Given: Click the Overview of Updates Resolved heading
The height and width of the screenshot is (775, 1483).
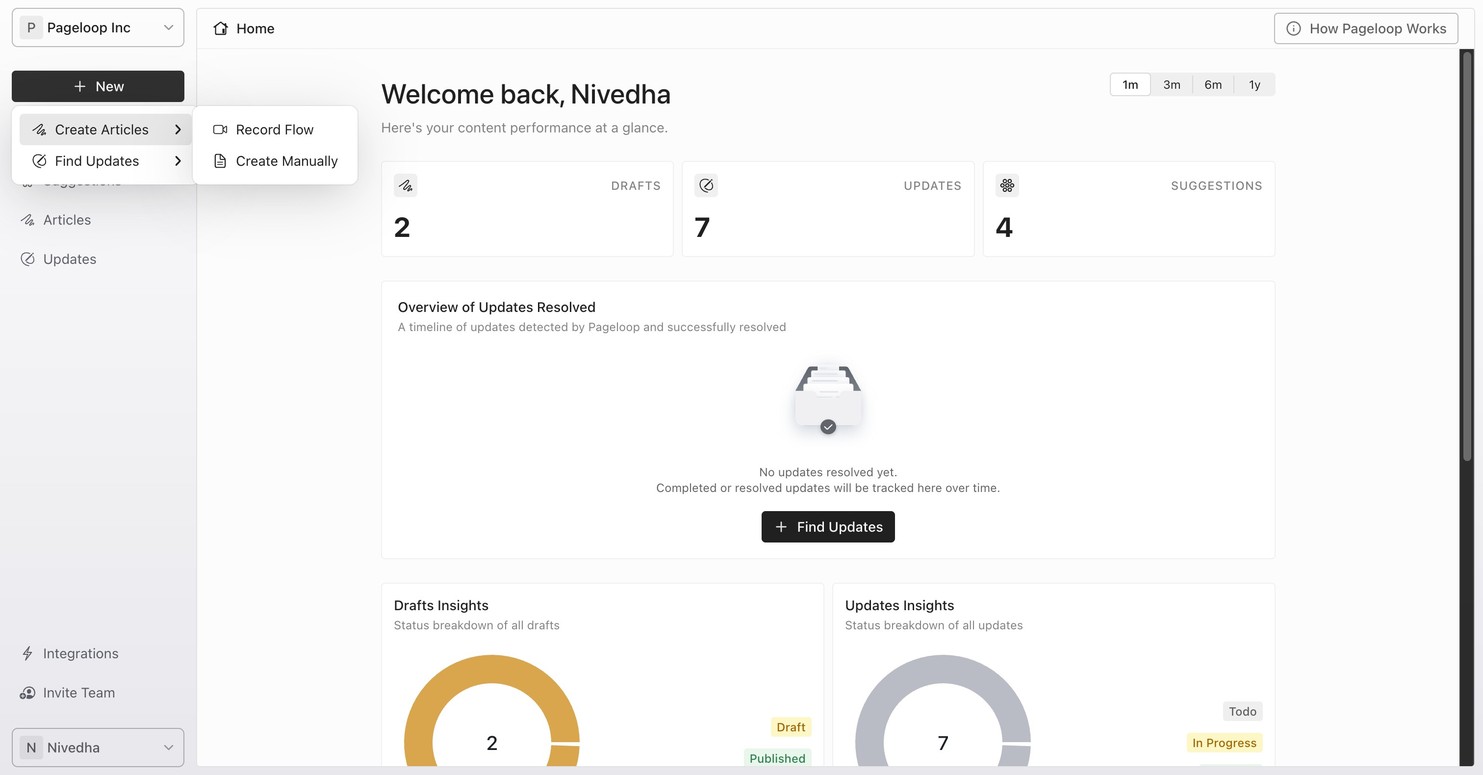Looking at the screenshot, I should coord(497,307).
